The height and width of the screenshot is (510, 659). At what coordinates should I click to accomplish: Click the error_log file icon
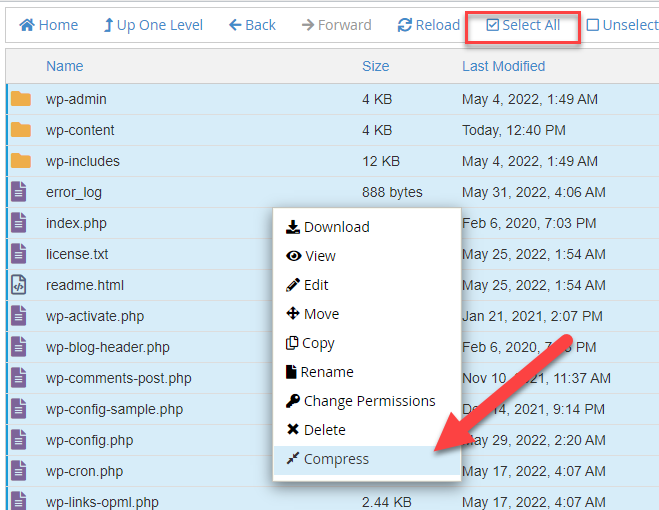pos(19,192)
